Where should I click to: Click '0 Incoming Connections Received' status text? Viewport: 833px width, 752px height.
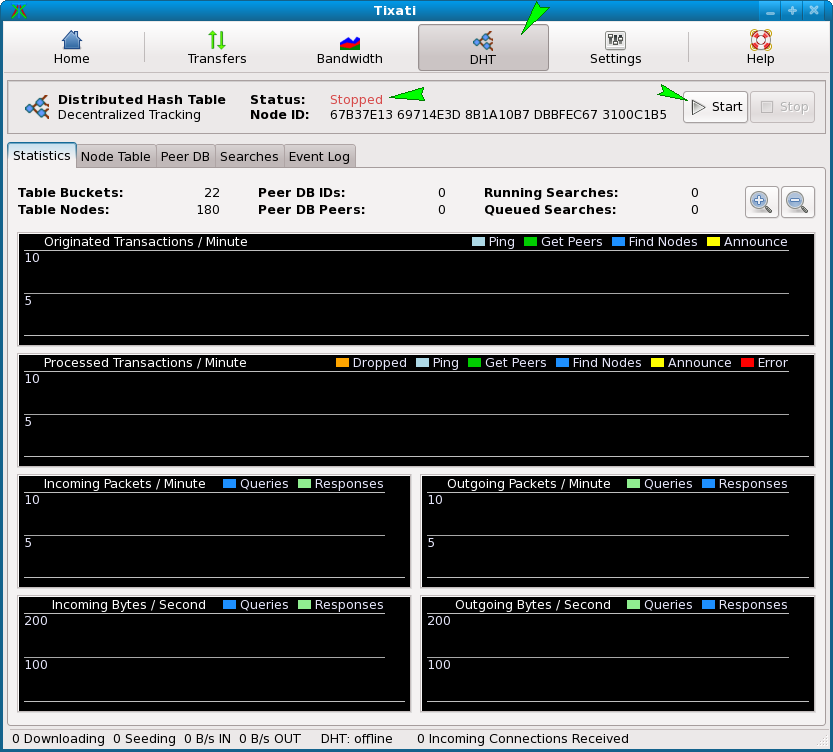click(523, 739)
